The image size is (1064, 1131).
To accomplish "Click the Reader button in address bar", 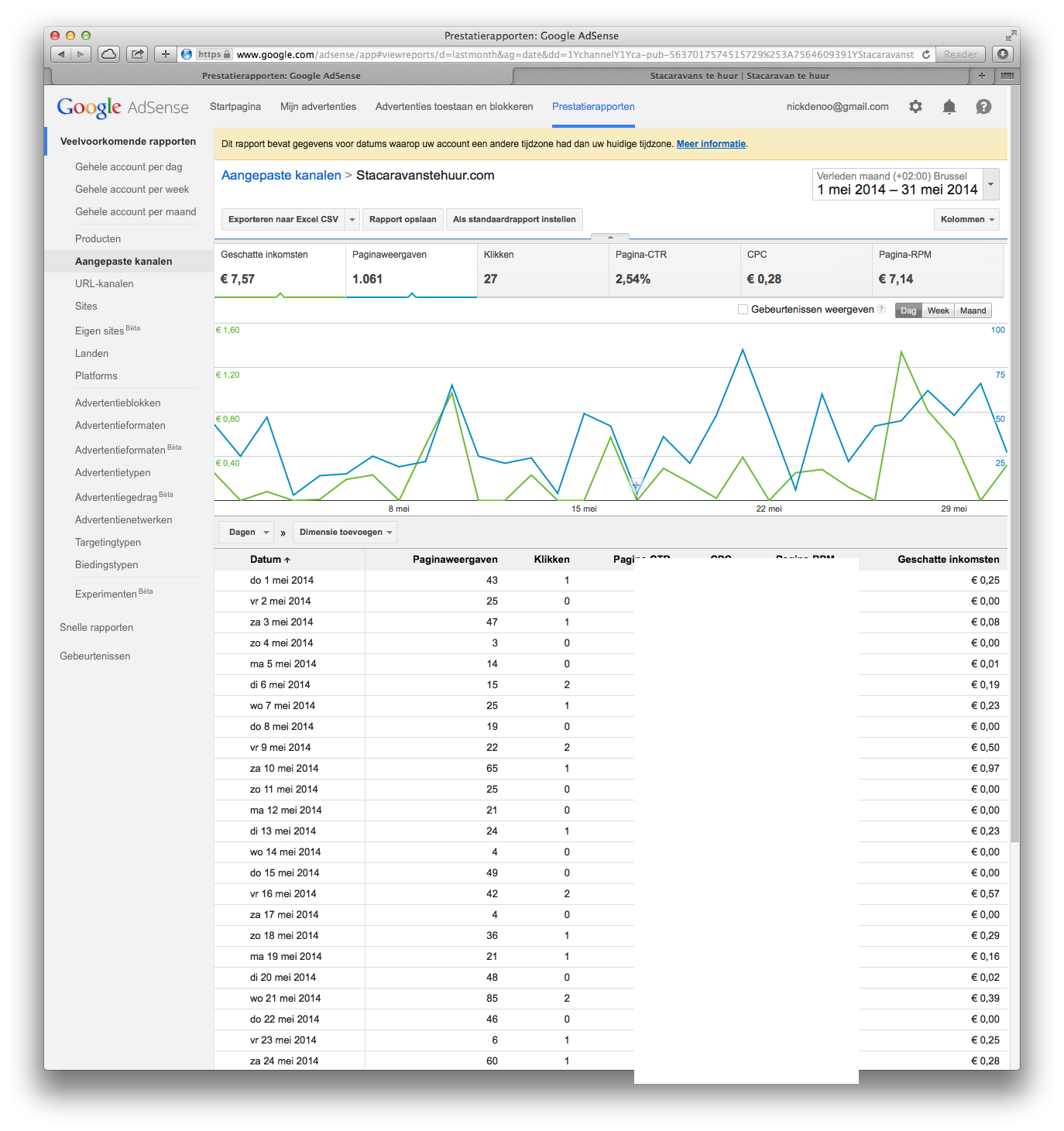I will coord(960,54).
